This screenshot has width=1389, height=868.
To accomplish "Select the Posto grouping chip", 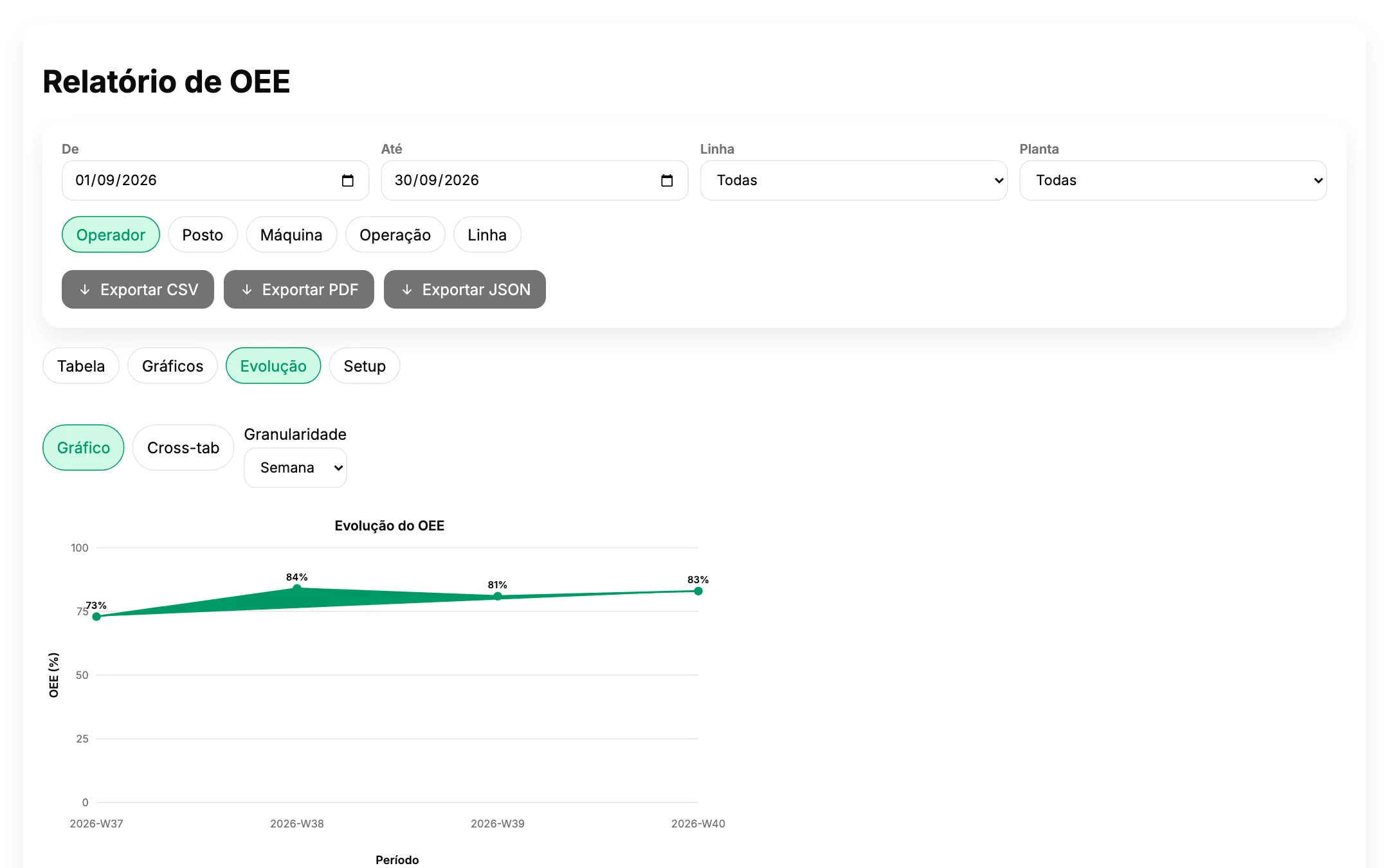I will [203, 235].
